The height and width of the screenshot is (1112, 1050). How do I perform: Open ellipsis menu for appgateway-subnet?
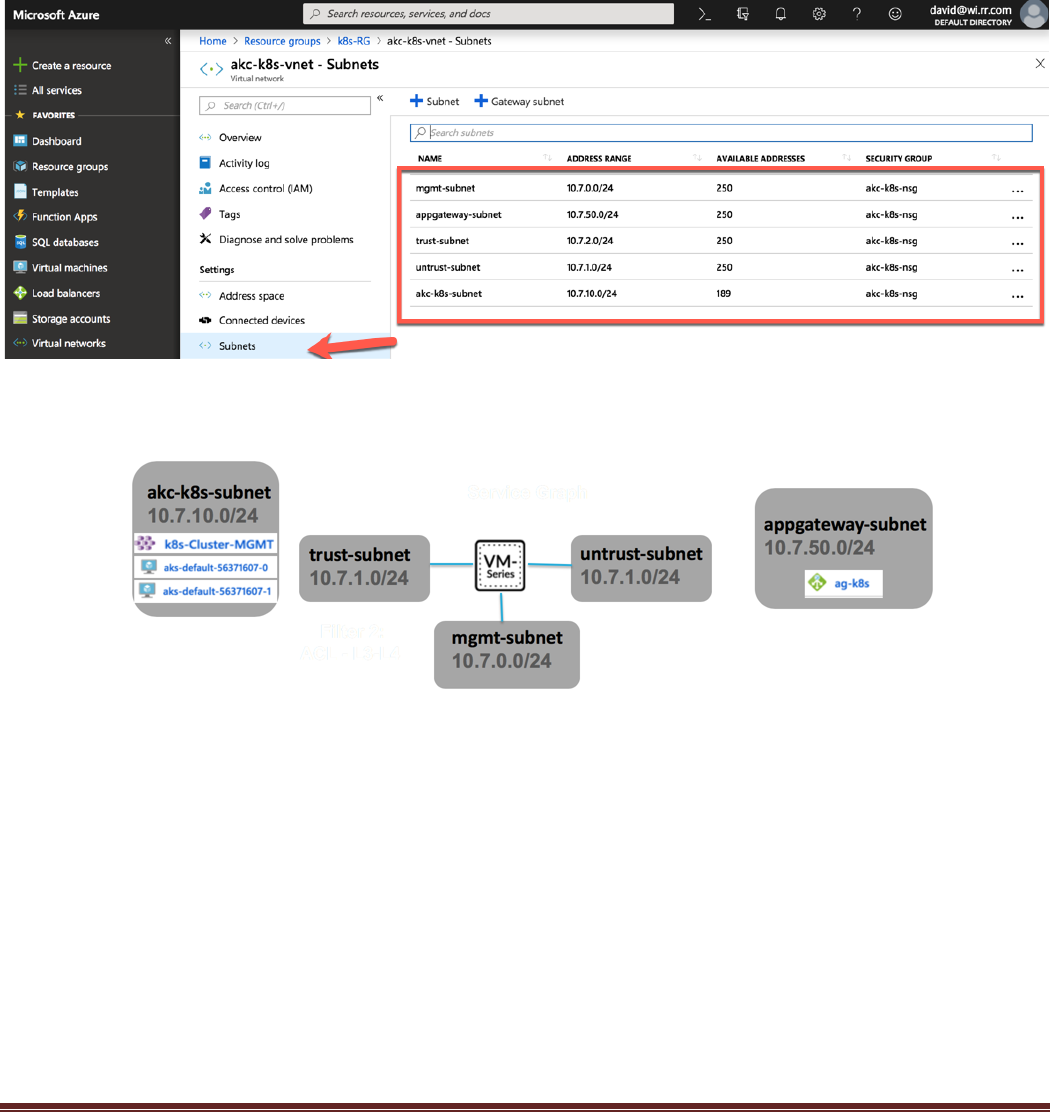[x=1017, y=217]
